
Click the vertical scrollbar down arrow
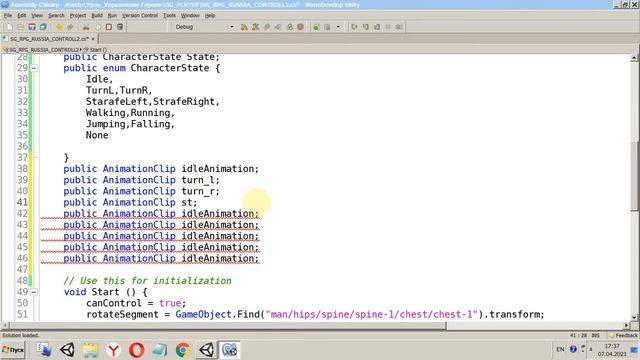click(x=634, y=317)
